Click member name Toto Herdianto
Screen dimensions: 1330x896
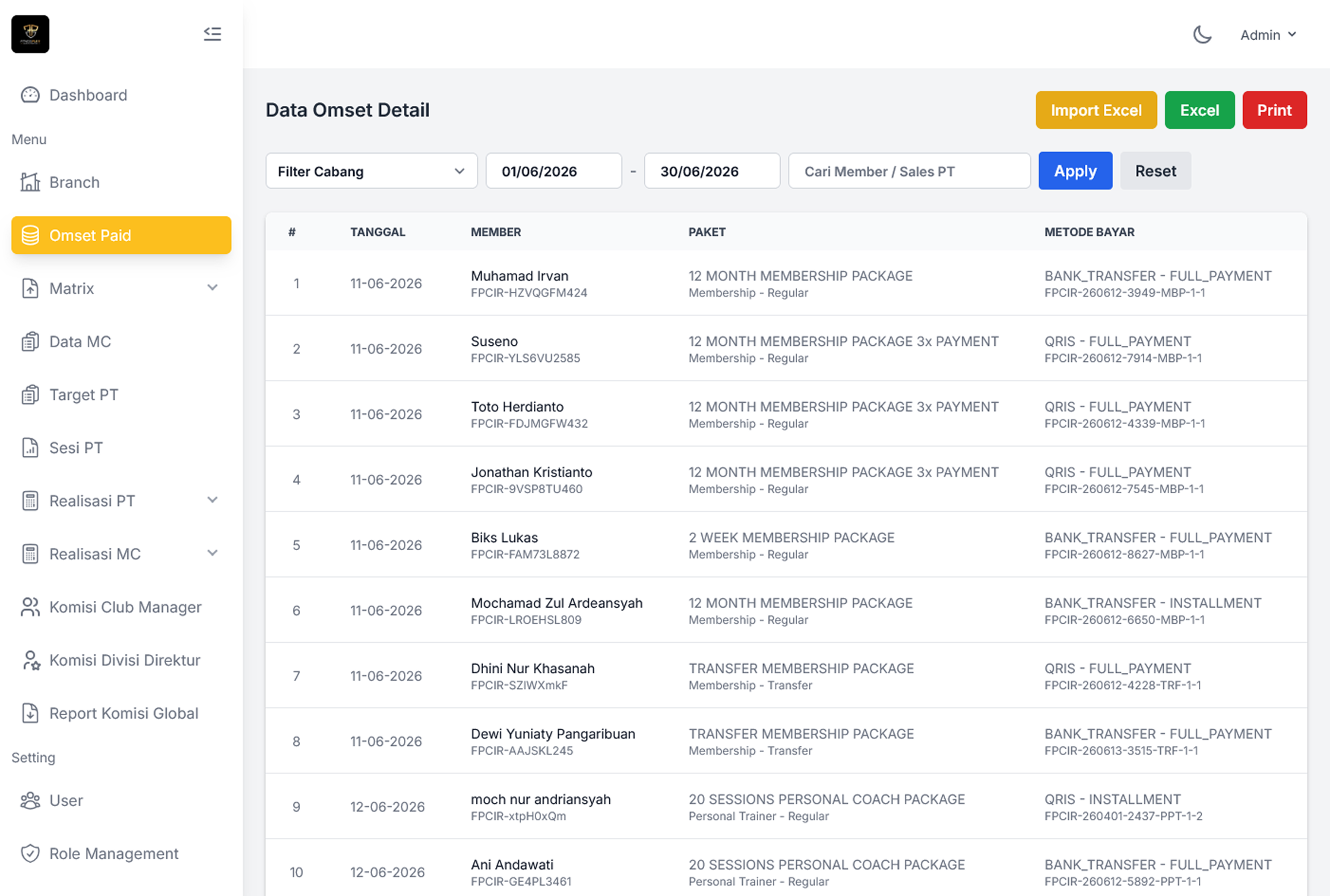[x=517, y=407]
